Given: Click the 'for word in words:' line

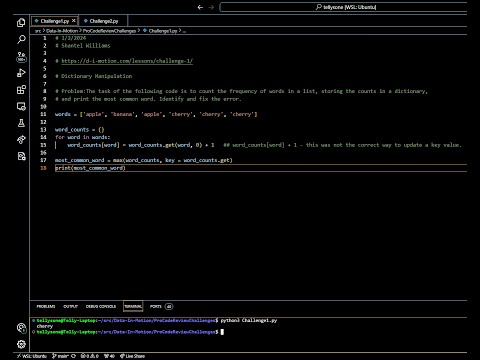Looking at the screenshot, I should [x=82, y=137].
